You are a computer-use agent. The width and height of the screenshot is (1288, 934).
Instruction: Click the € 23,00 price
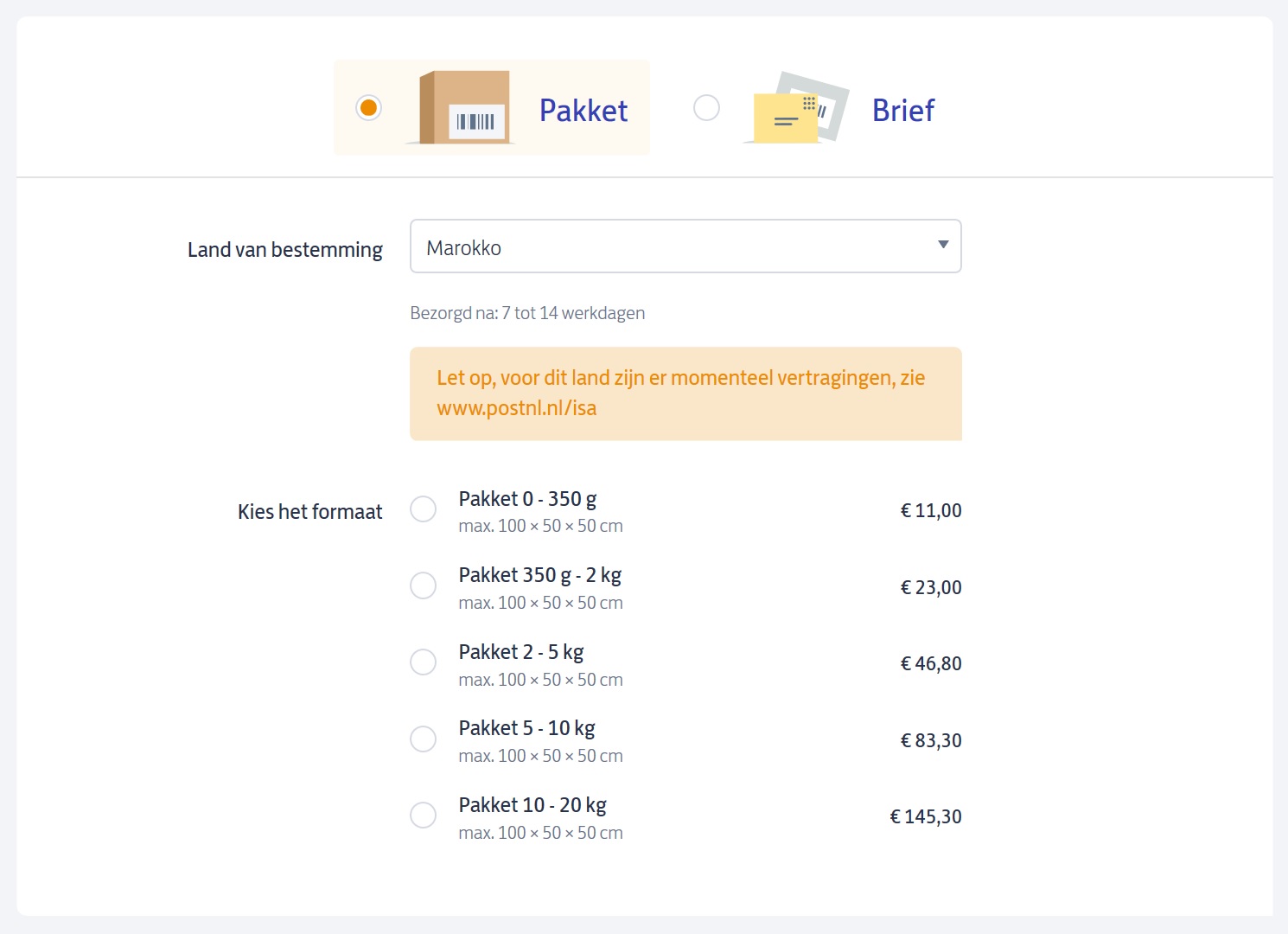[x=931, y=588]
